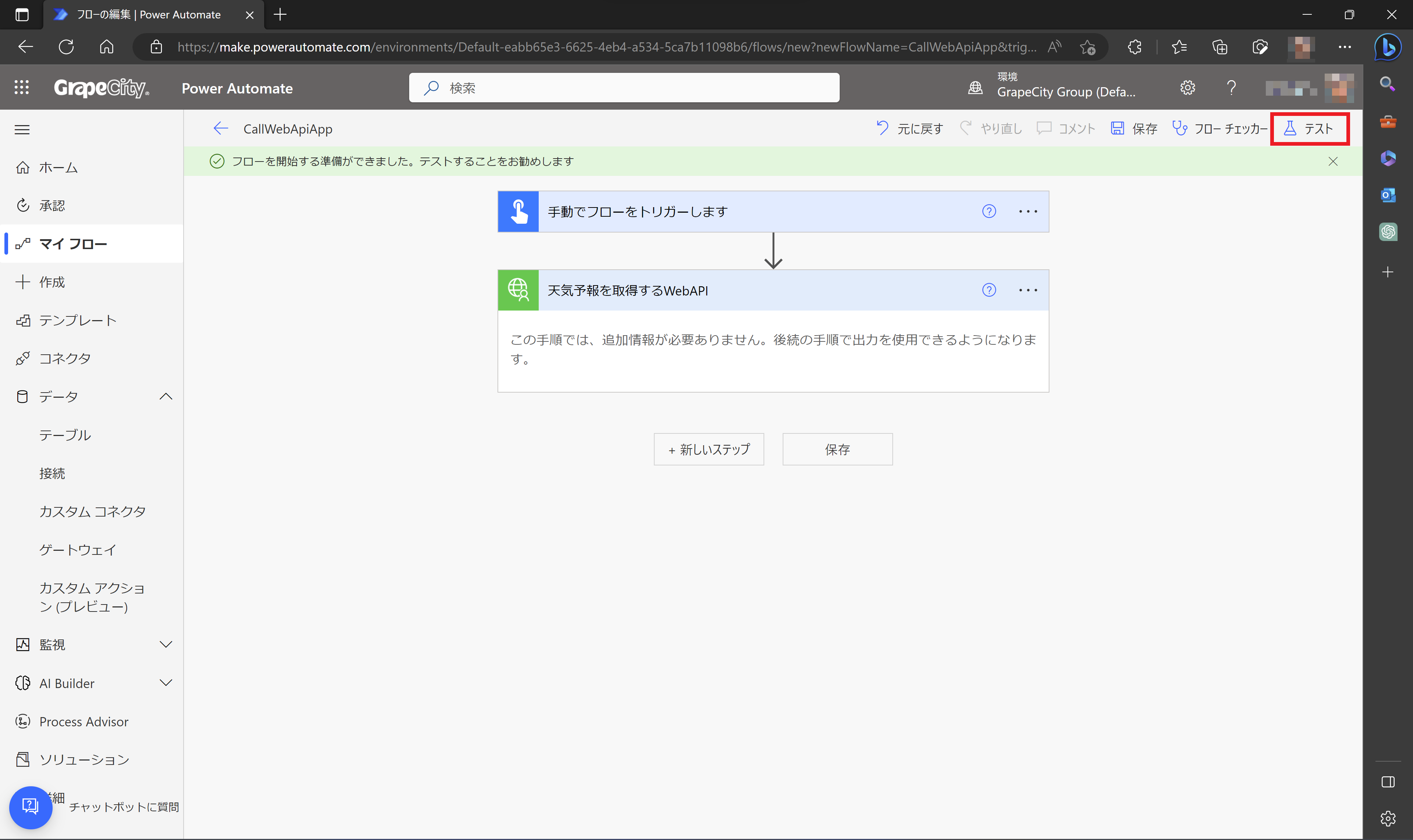1413x840 pixels.
Task: Refresh the browser page
Action: click(x=66, y=47)
